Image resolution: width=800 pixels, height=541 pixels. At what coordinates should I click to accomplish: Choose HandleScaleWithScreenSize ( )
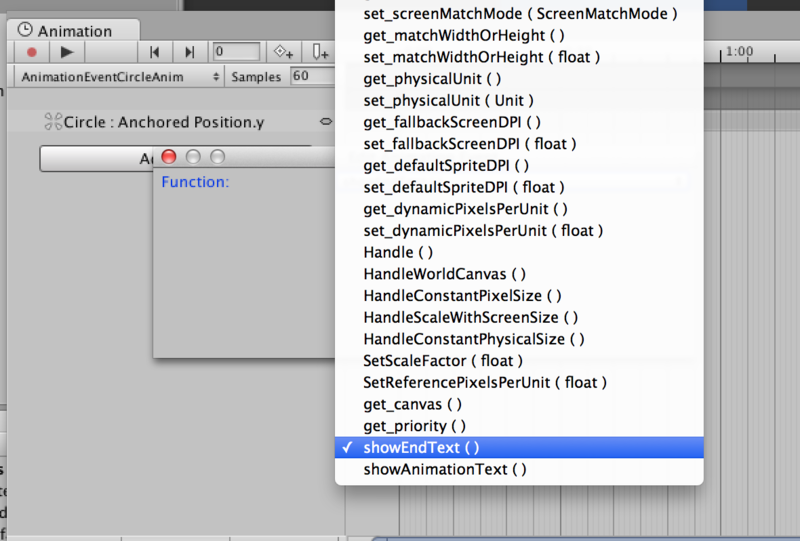(519, 317)
